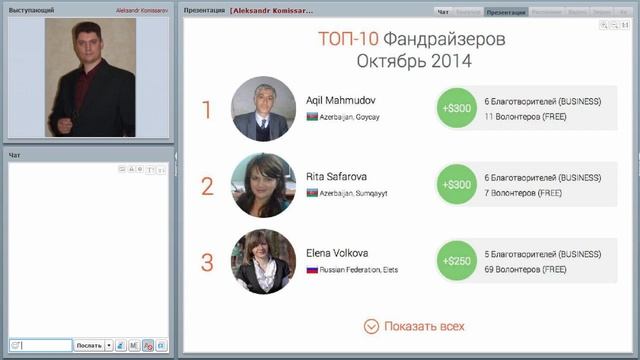Image resolution: width=640 pixels, height=360 pixels.
Task: Click Aqil Mahmudov's profile photo
Action: 263,109
